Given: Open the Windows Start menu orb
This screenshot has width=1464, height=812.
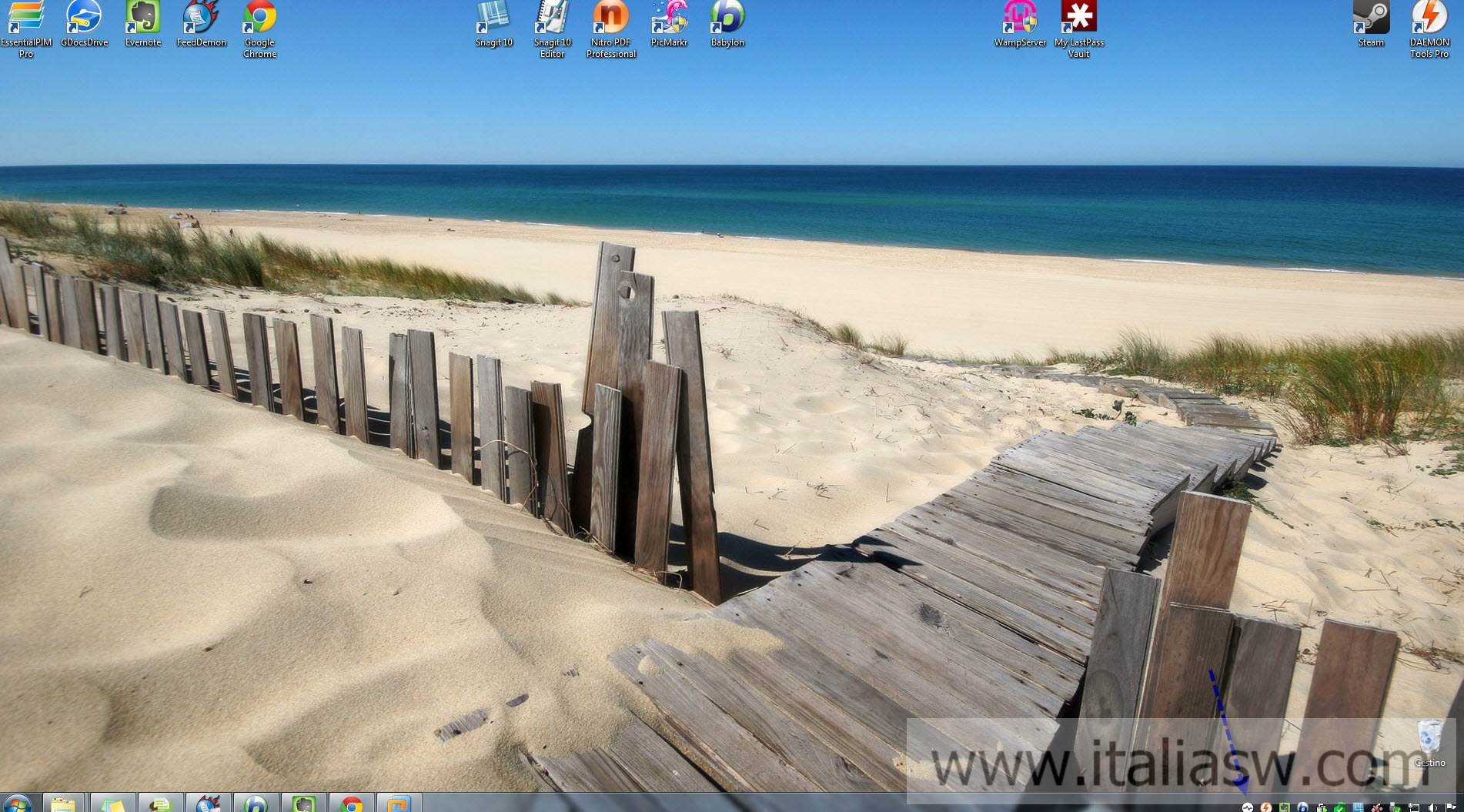Looking at the screenshot, I should pos(17,804).
